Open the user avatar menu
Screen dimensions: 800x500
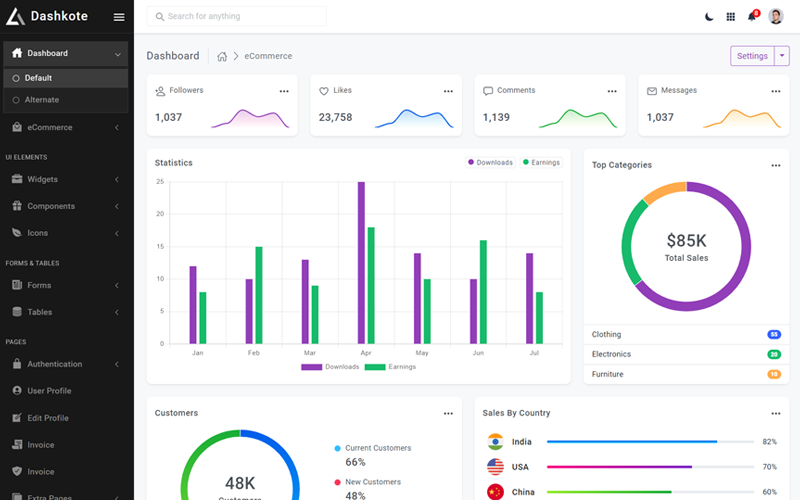[776, 16]
